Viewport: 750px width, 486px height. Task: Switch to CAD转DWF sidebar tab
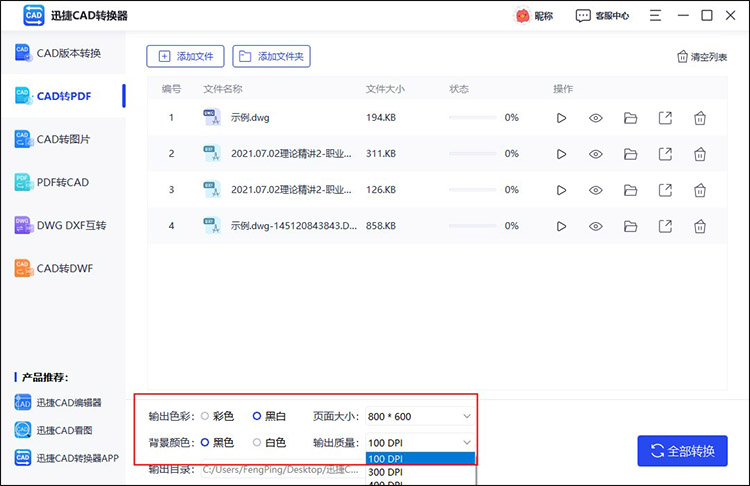point(63,268)
